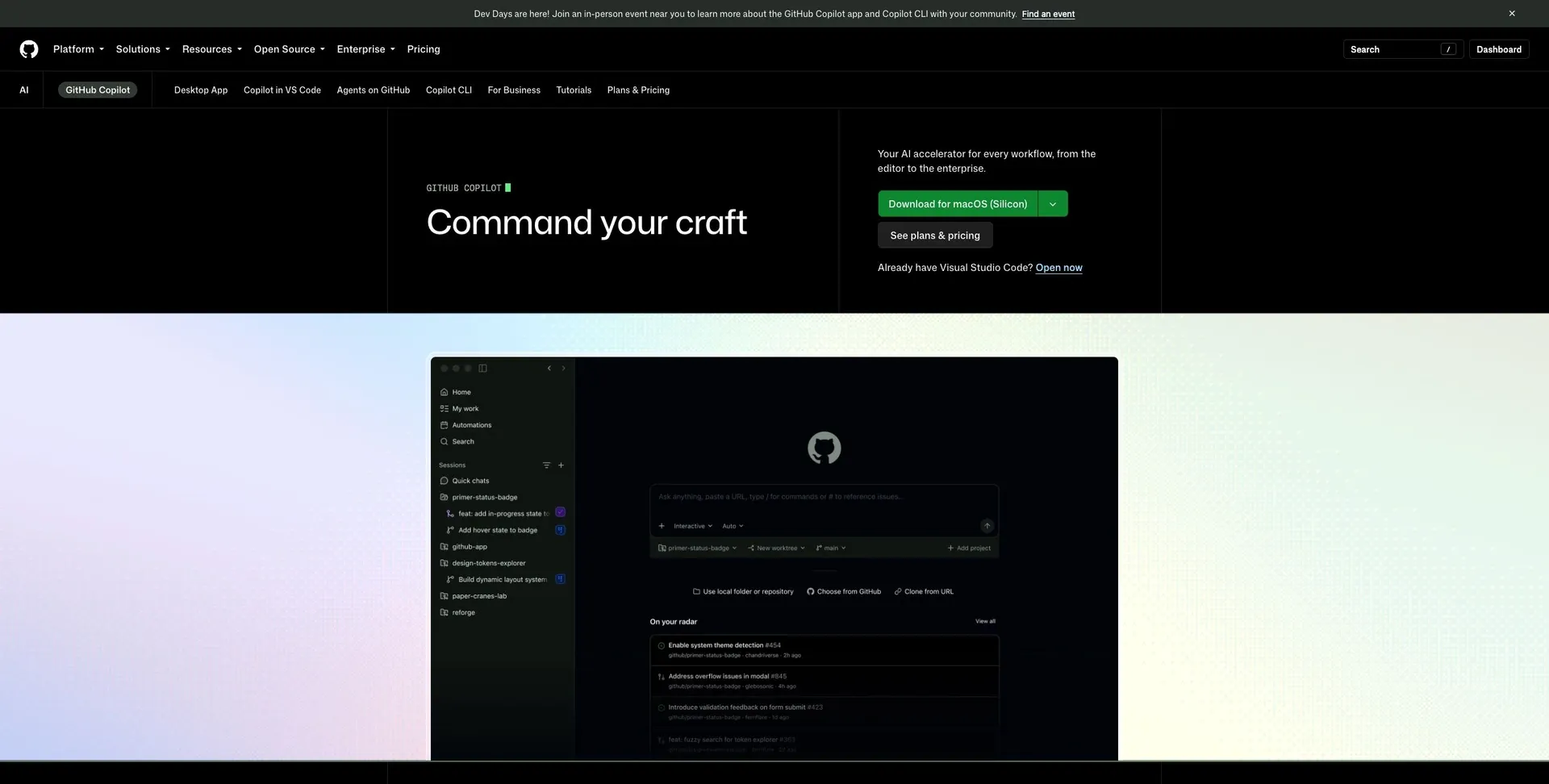Open the Desktop App tab
Viewport: 1549px width, 784px height.
(201, 90)
